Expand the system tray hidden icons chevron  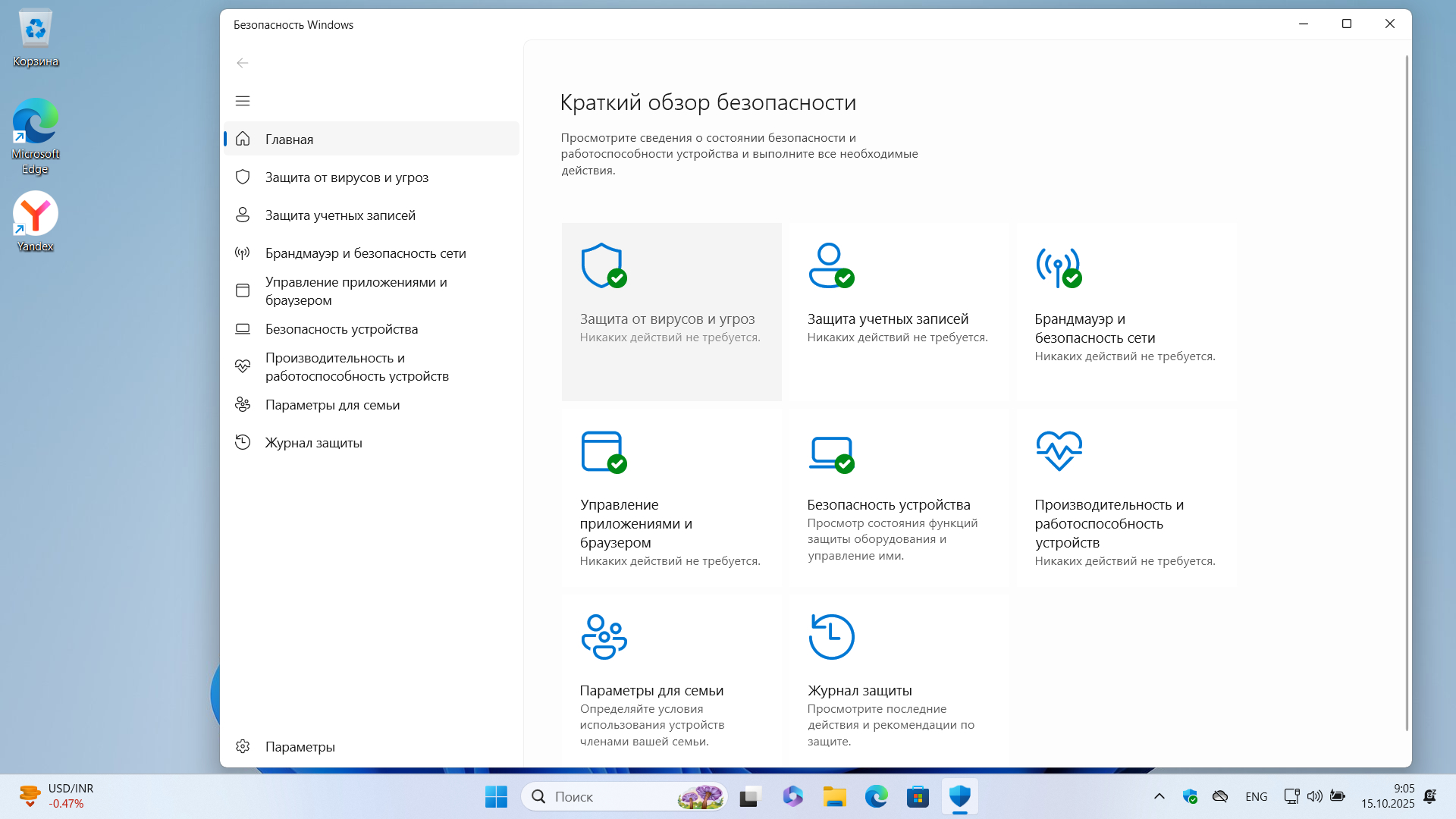pos(1159,796)
